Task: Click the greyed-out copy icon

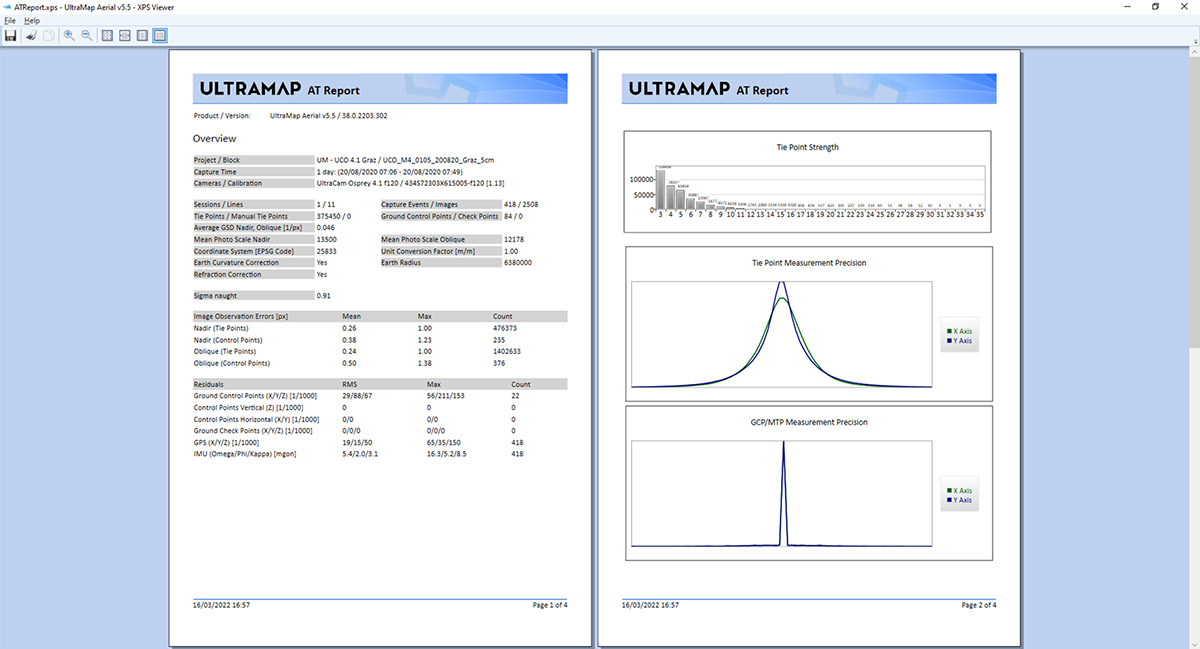Action: point(47,35)
